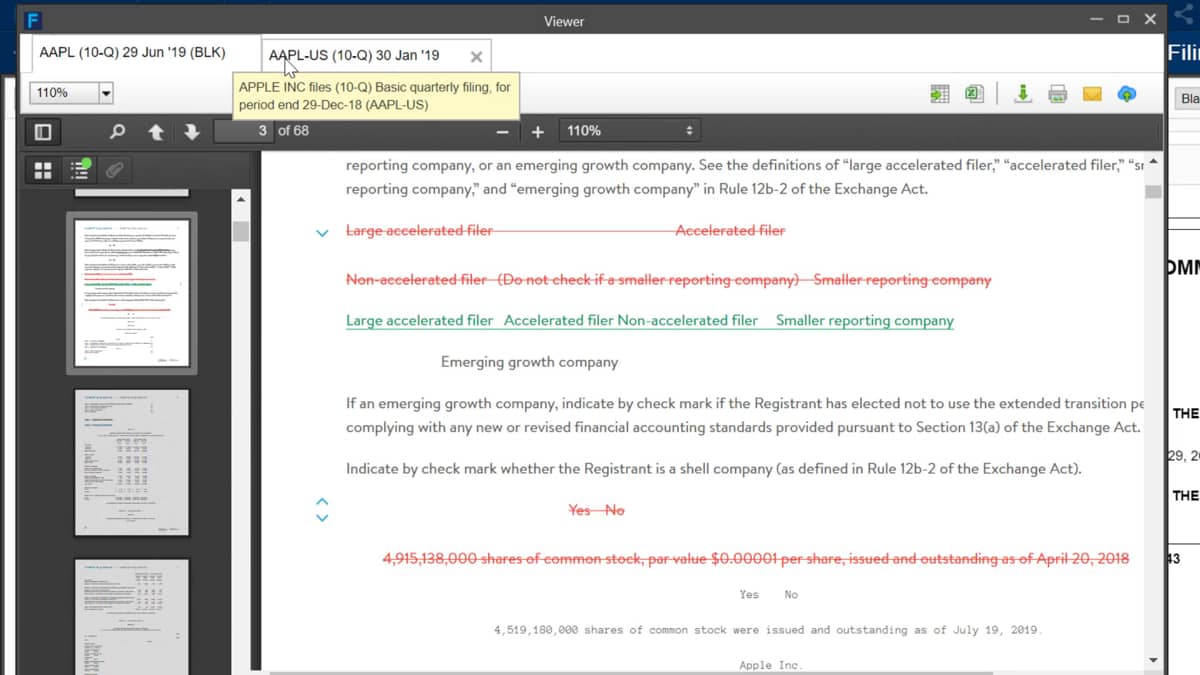Close the AAPL-US 30 Jan '19 tab
Image resolution: width=1200 pixels, height=675 pixels.
476,56
